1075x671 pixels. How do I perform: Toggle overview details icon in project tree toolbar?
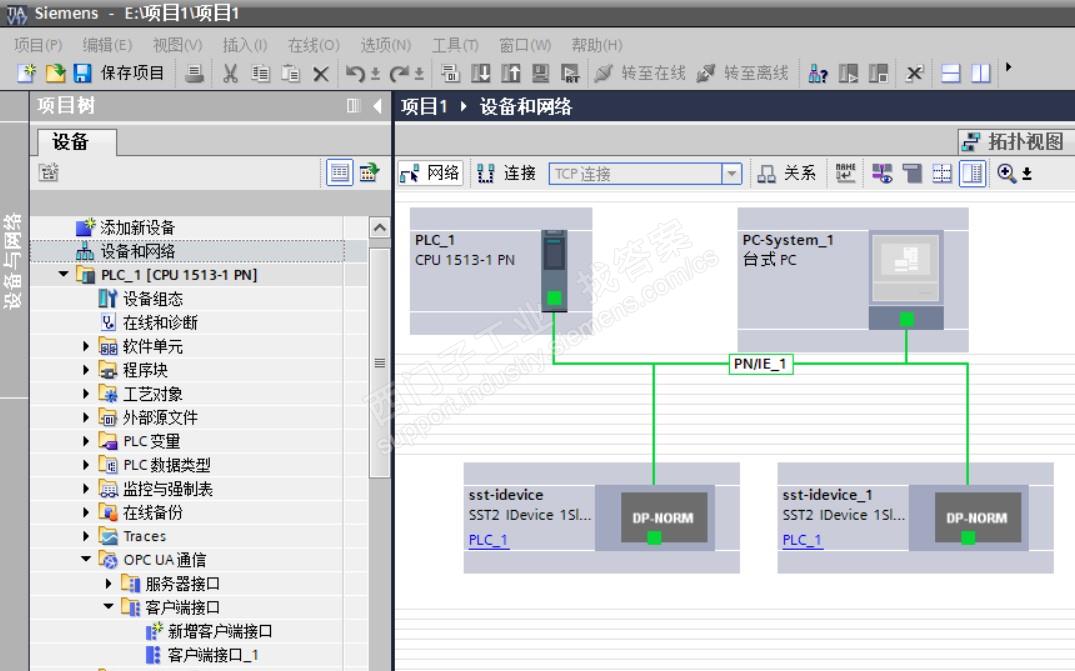(x=339, y=173)
